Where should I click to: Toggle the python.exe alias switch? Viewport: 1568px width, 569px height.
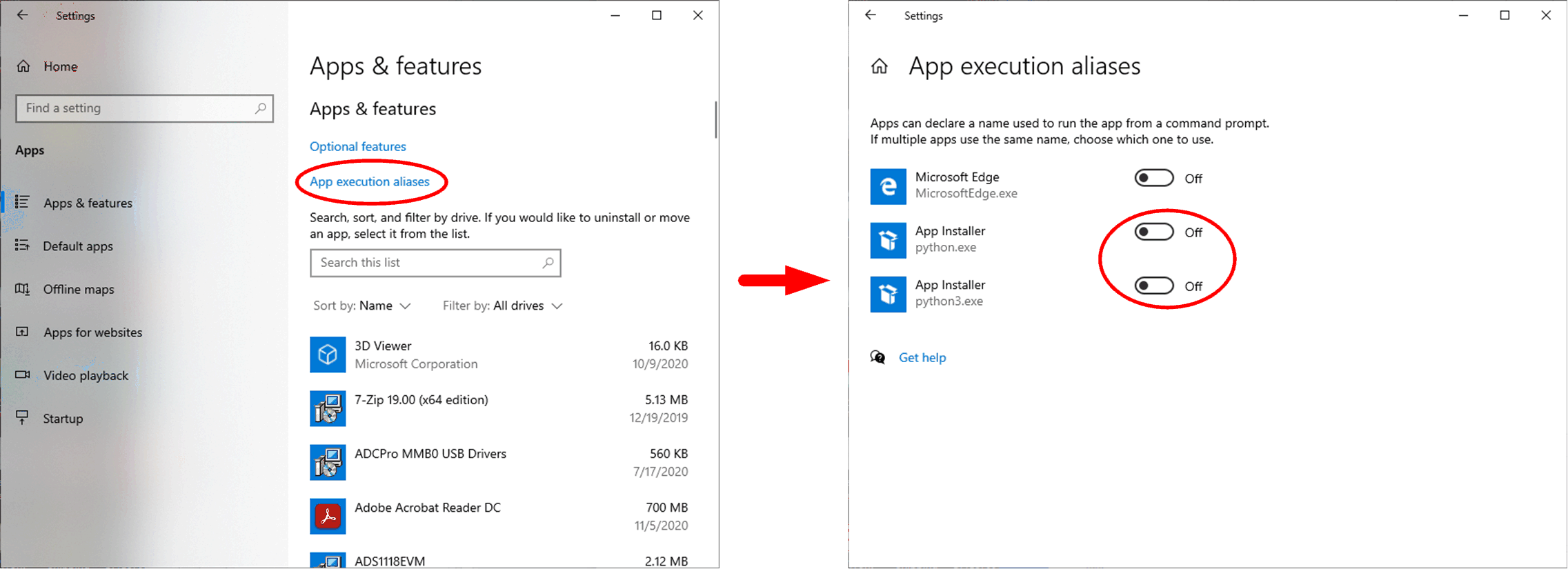pos(1154,232)
